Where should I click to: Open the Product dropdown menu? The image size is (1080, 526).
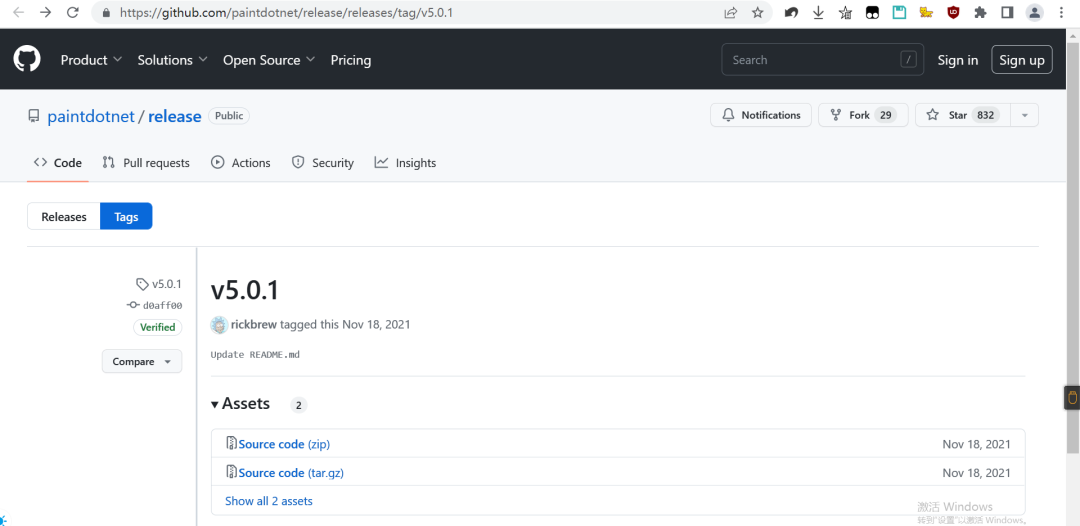pyautogui.click(x=91, y=60)
